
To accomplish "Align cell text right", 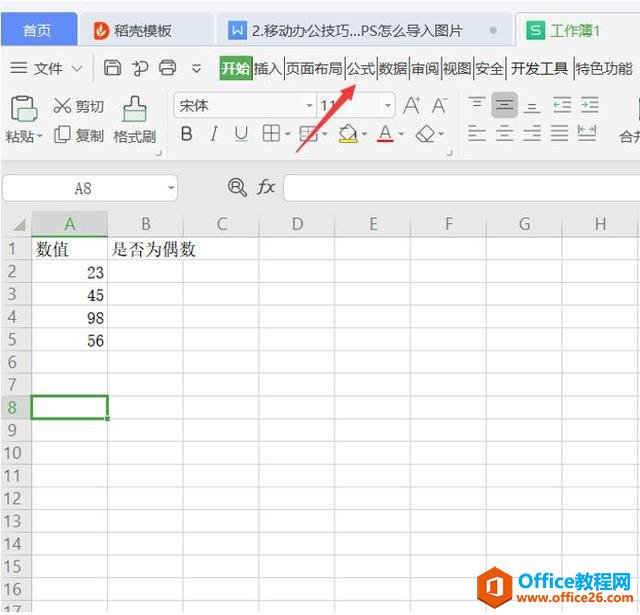I will point(532,133).
